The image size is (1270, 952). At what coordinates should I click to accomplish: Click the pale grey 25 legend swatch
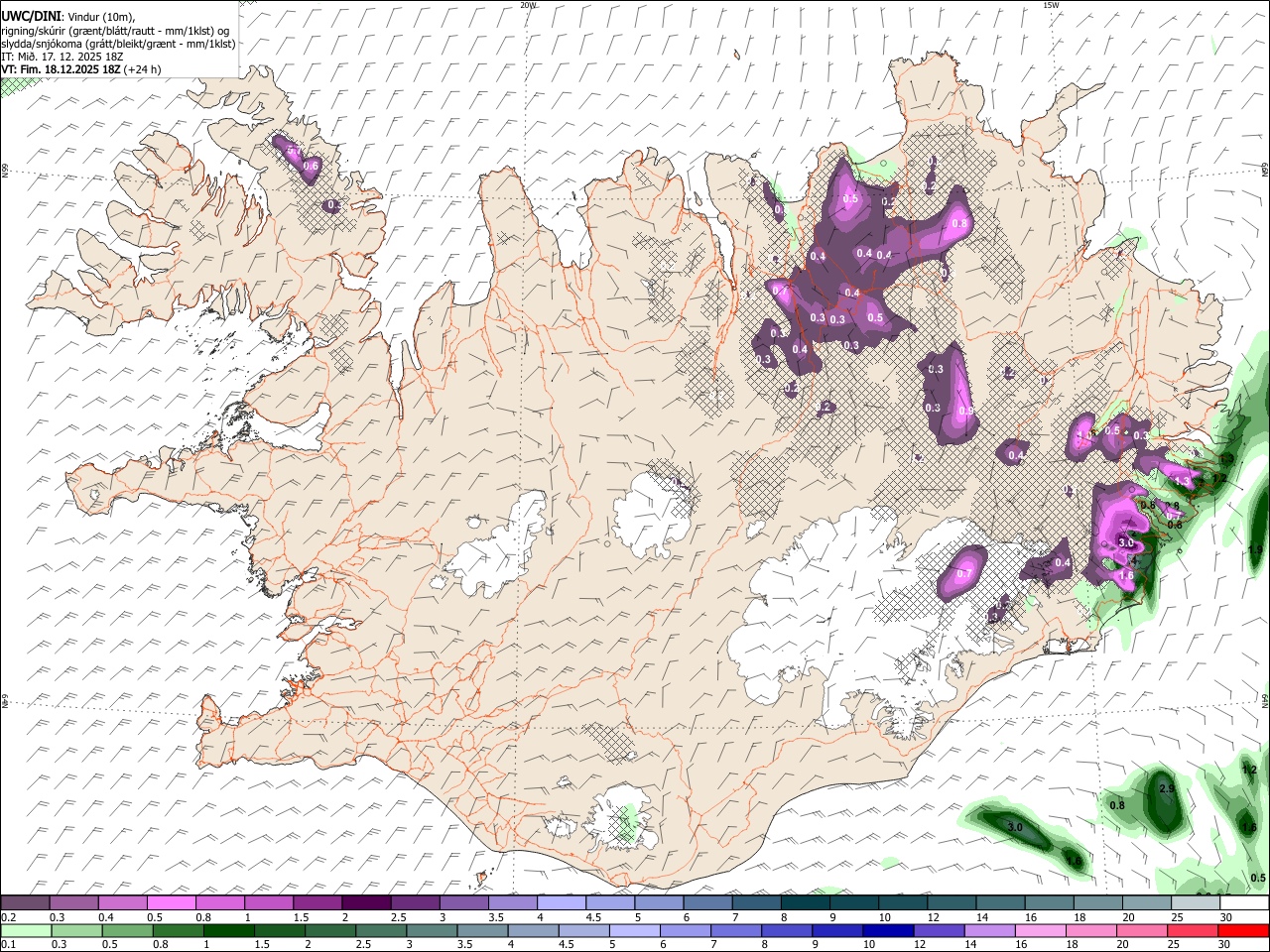1195,902
